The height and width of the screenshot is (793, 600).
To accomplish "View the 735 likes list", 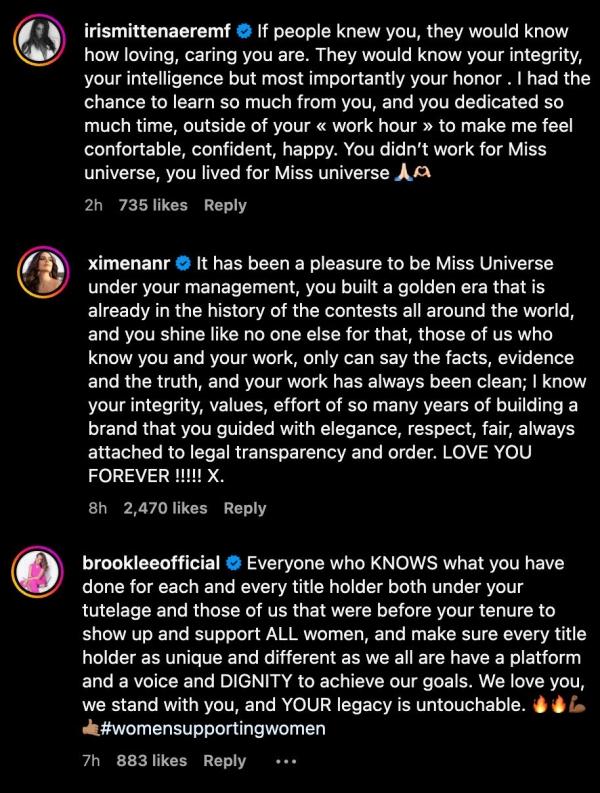I will [x=153, y=205].
